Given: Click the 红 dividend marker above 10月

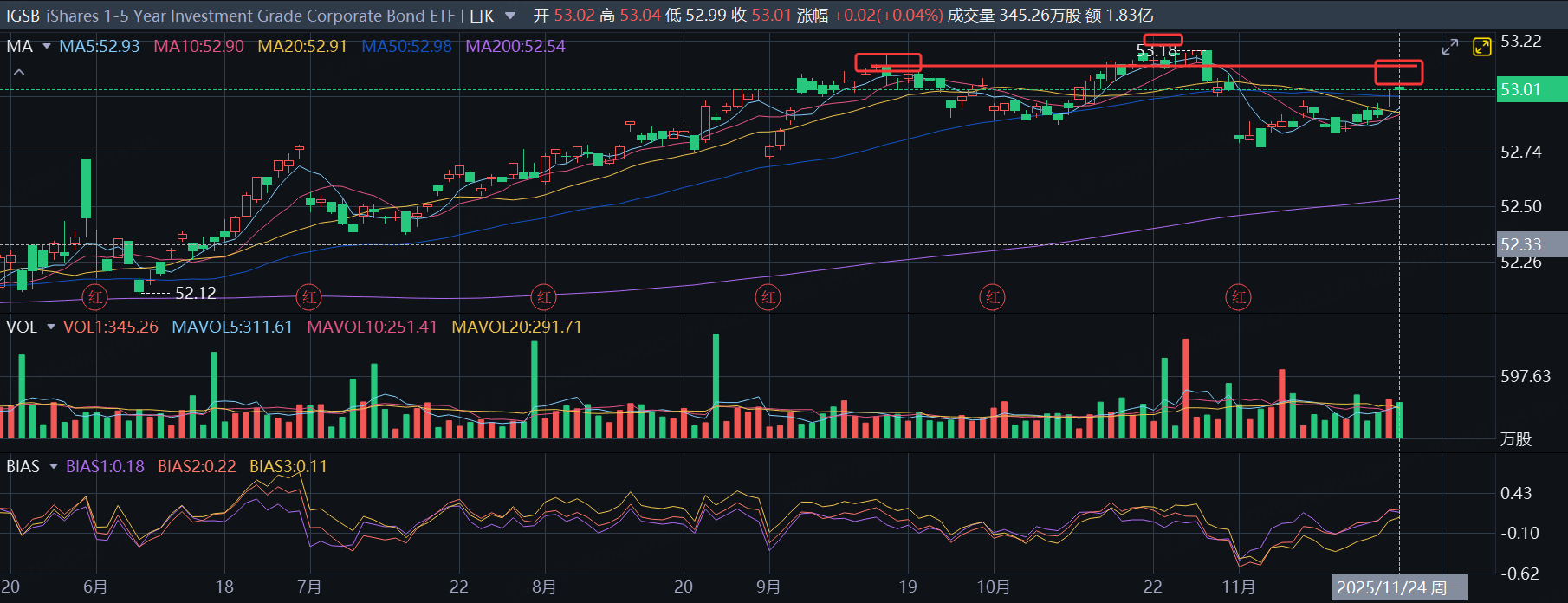Looking at the screenshot, I should 993,297.
